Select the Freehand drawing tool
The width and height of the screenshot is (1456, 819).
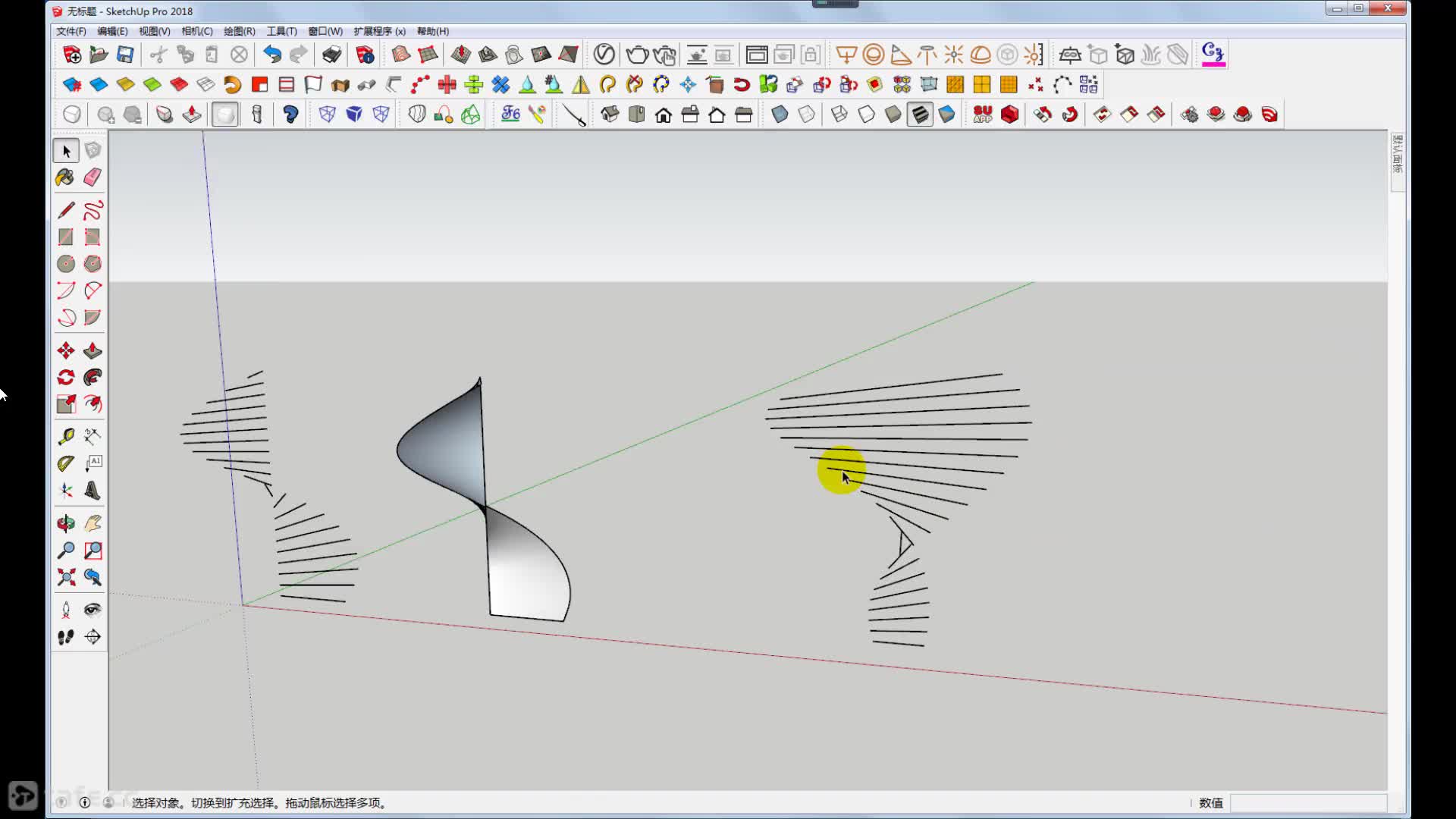pos(93,210)
